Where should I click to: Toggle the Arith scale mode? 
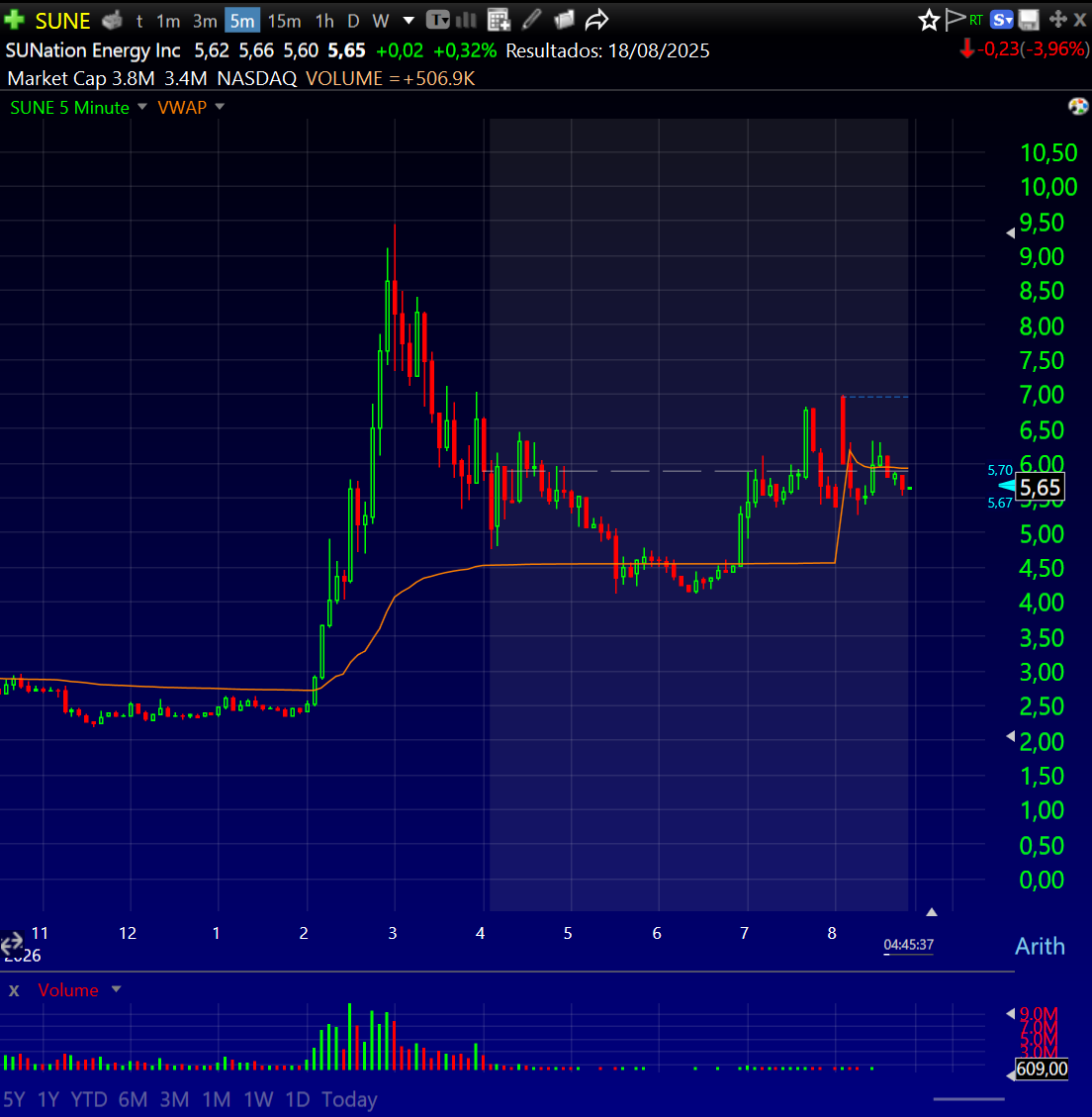pos(1040,946)
